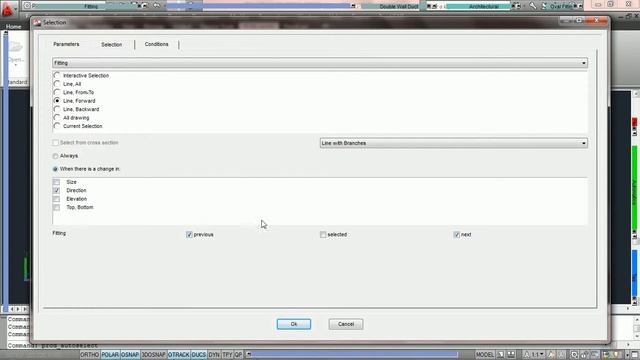Click the MODEL space button
Viewport: 640px width, 360px height.
pos(484,355)
